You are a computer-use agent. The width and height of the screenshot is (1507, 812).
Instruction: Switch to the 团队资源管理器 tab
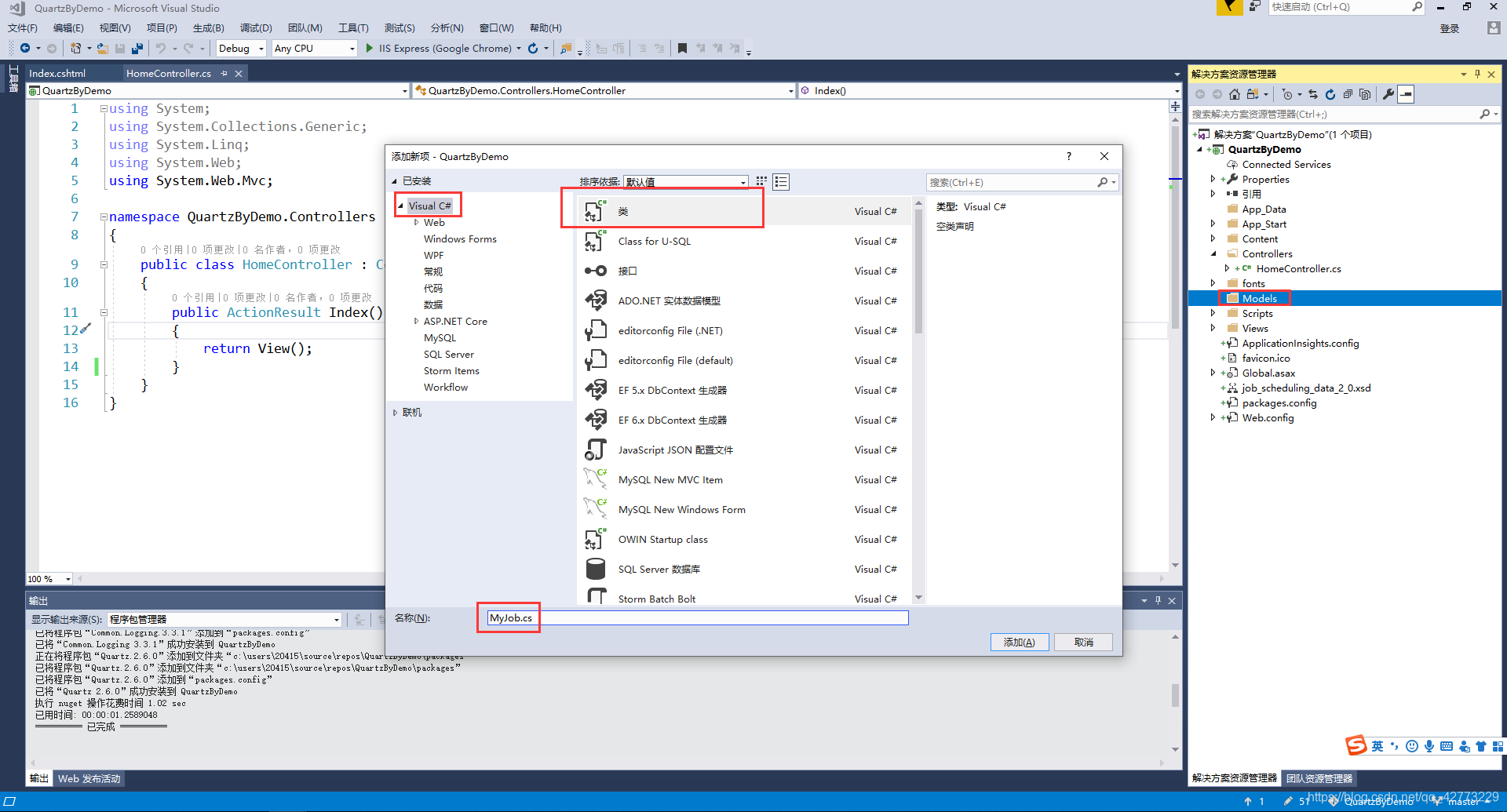point(1319,778)
